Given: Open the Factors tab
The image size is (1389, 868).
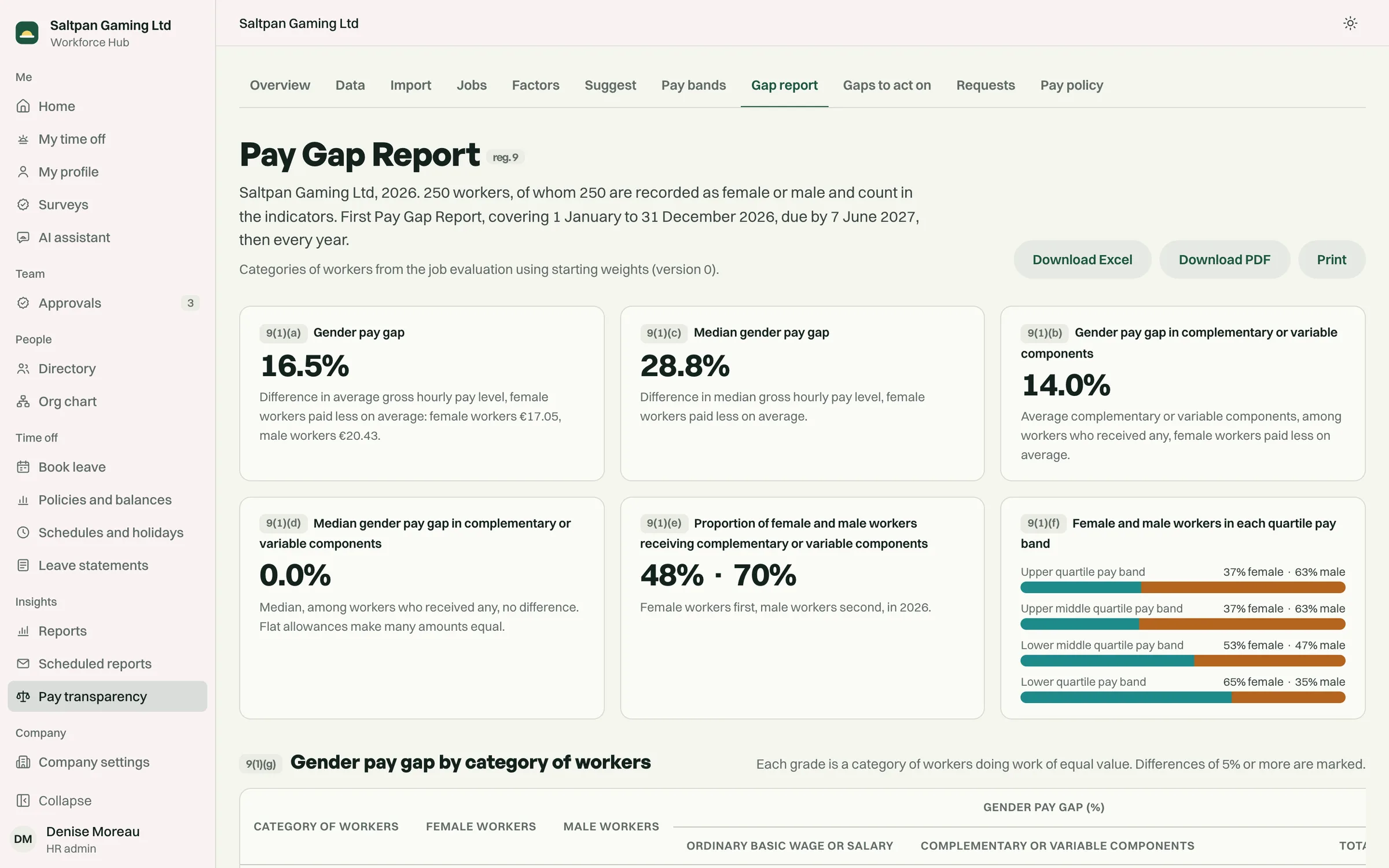Looking at the screenshot, I should (x=535, y=85).
